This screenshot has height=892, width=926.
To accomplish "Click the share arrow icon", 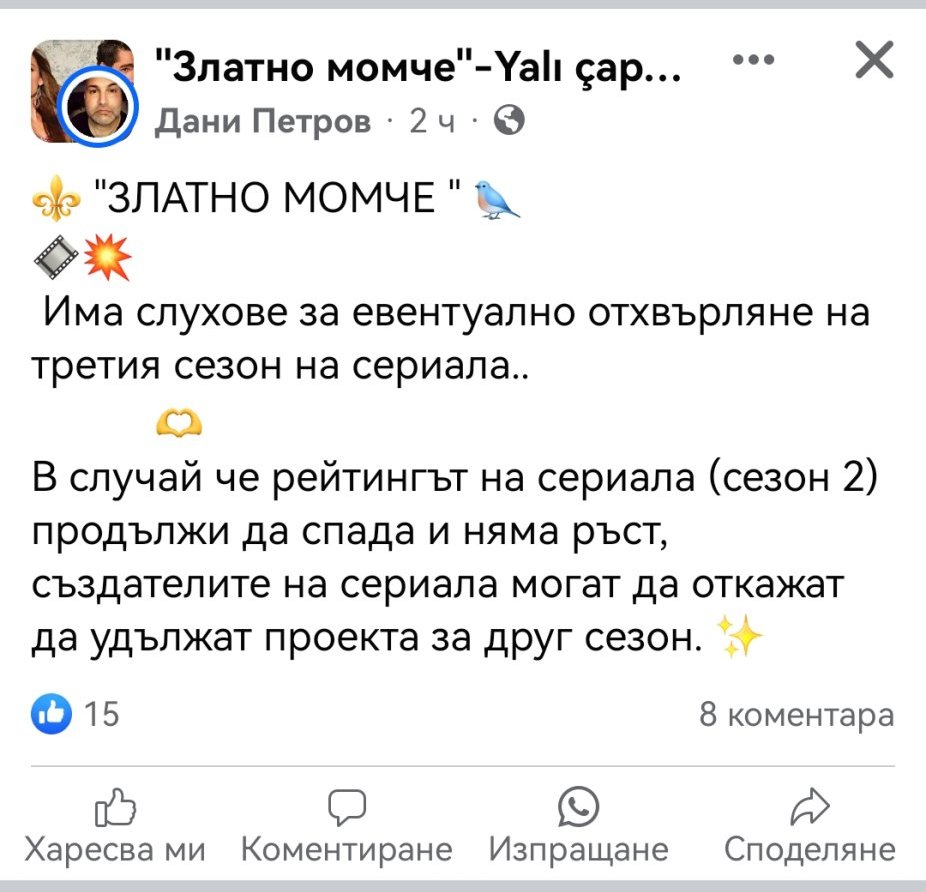I will coord(809,806).
